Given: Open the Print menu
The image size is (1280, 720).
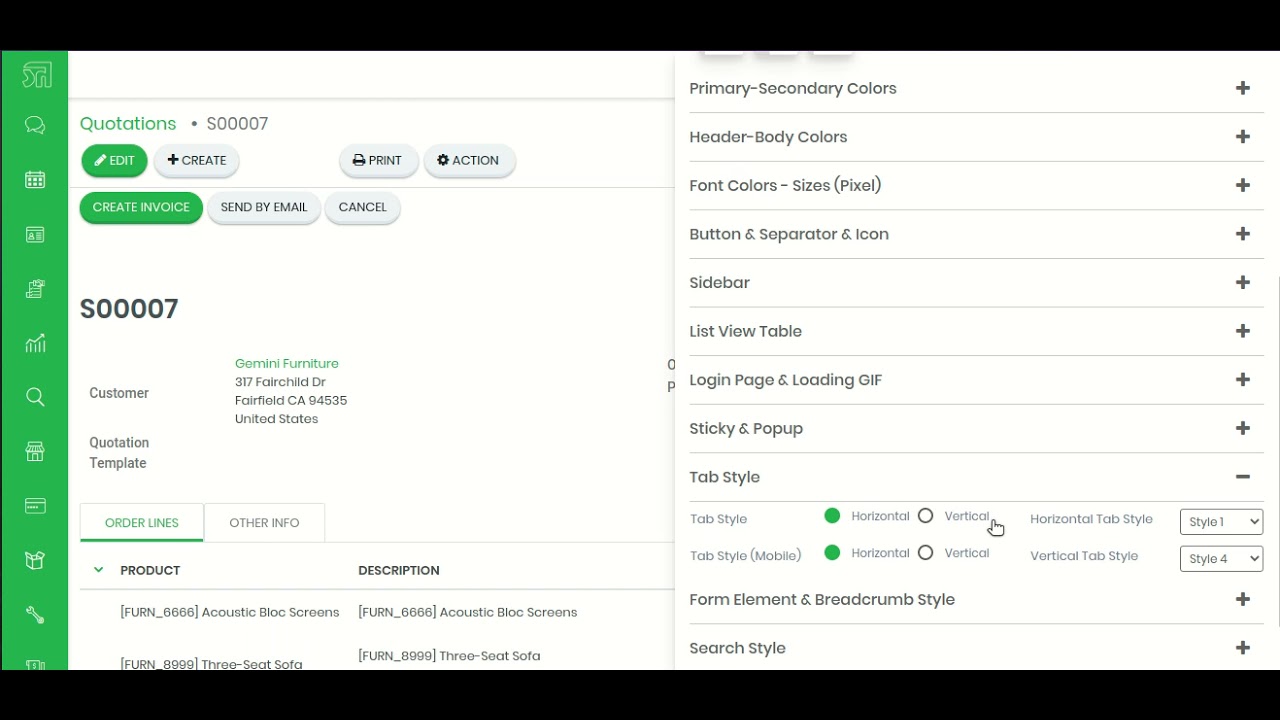Looking at the screenshot, I should click(x=377, y=160).
